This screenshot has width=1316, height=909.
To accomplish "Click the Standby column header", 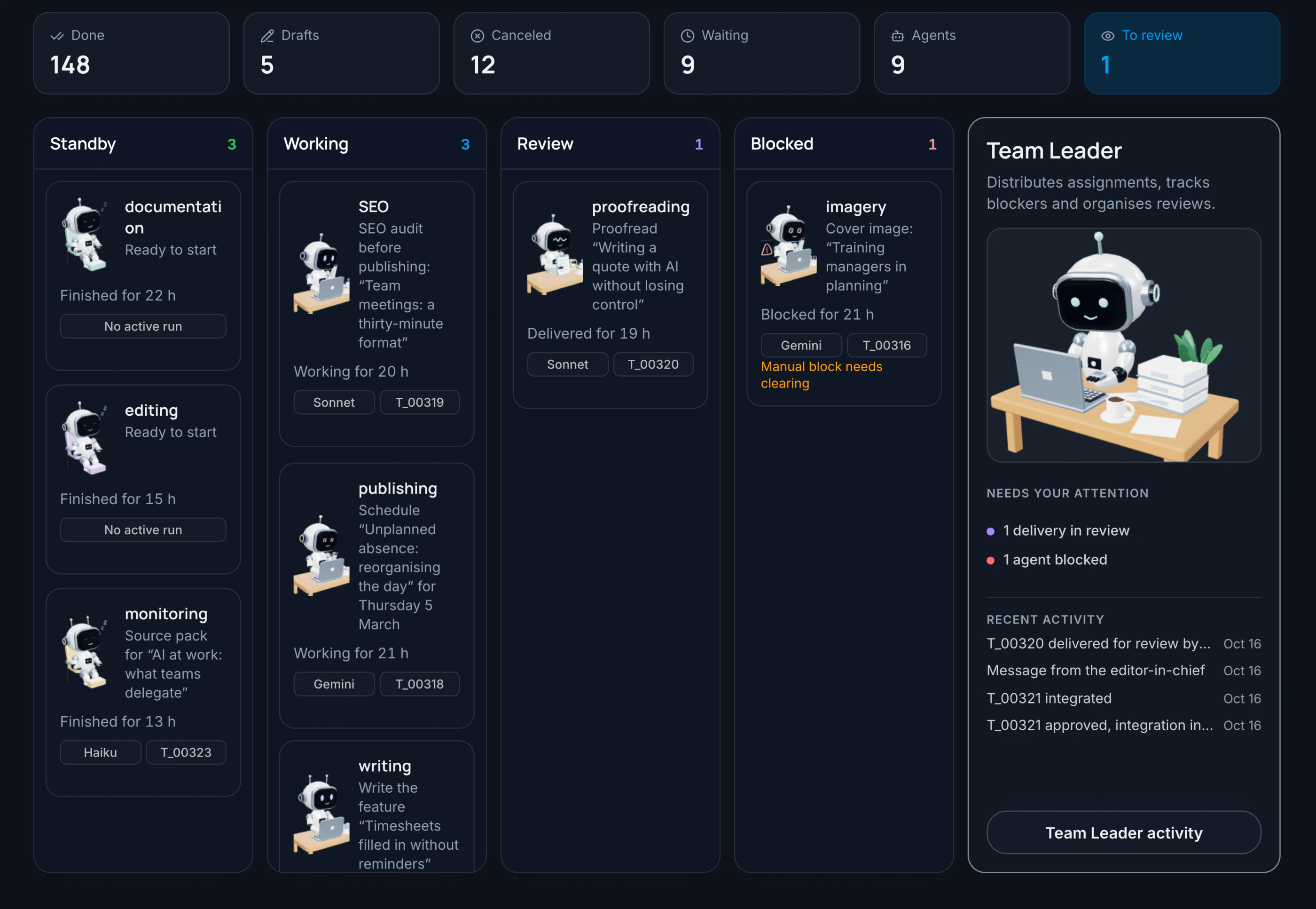I will click(143, 143).
